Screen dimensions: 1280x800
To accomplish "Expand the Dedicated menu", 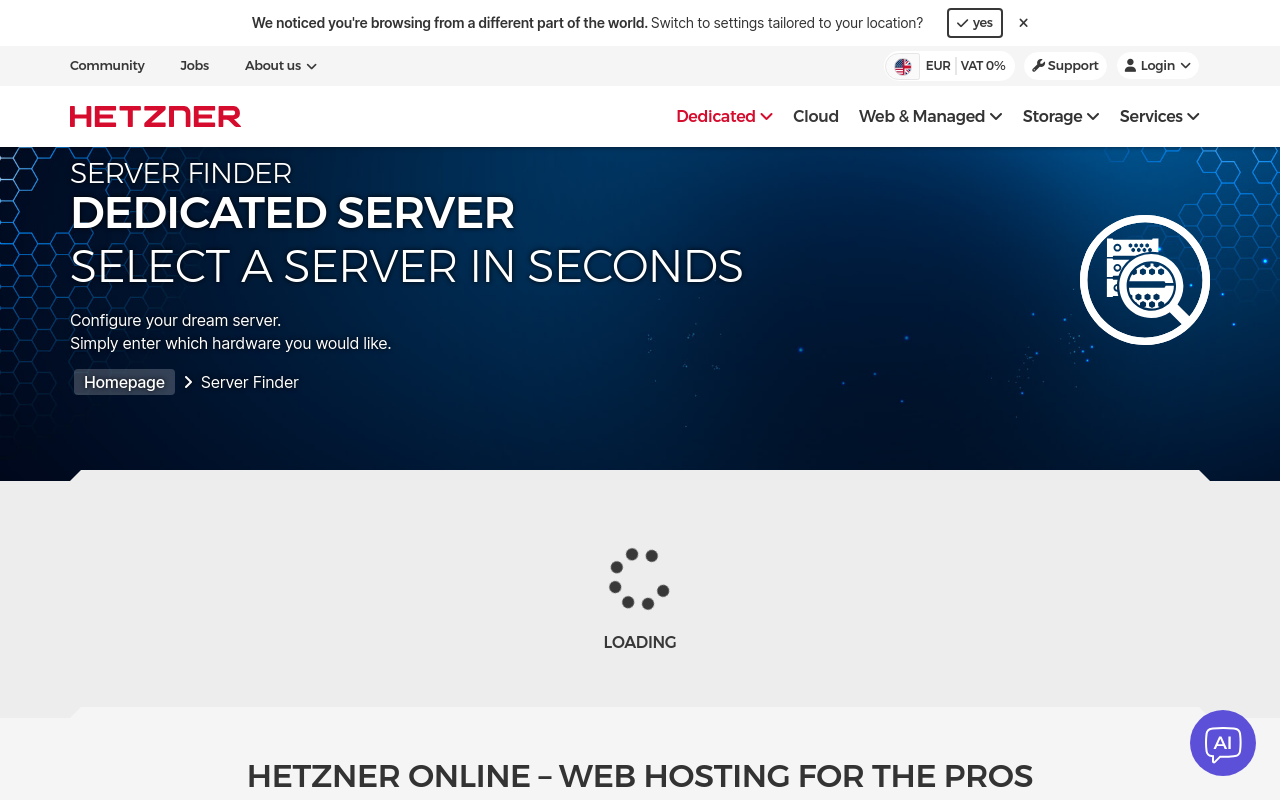I will pyautogui.click(x=724, y=116).
